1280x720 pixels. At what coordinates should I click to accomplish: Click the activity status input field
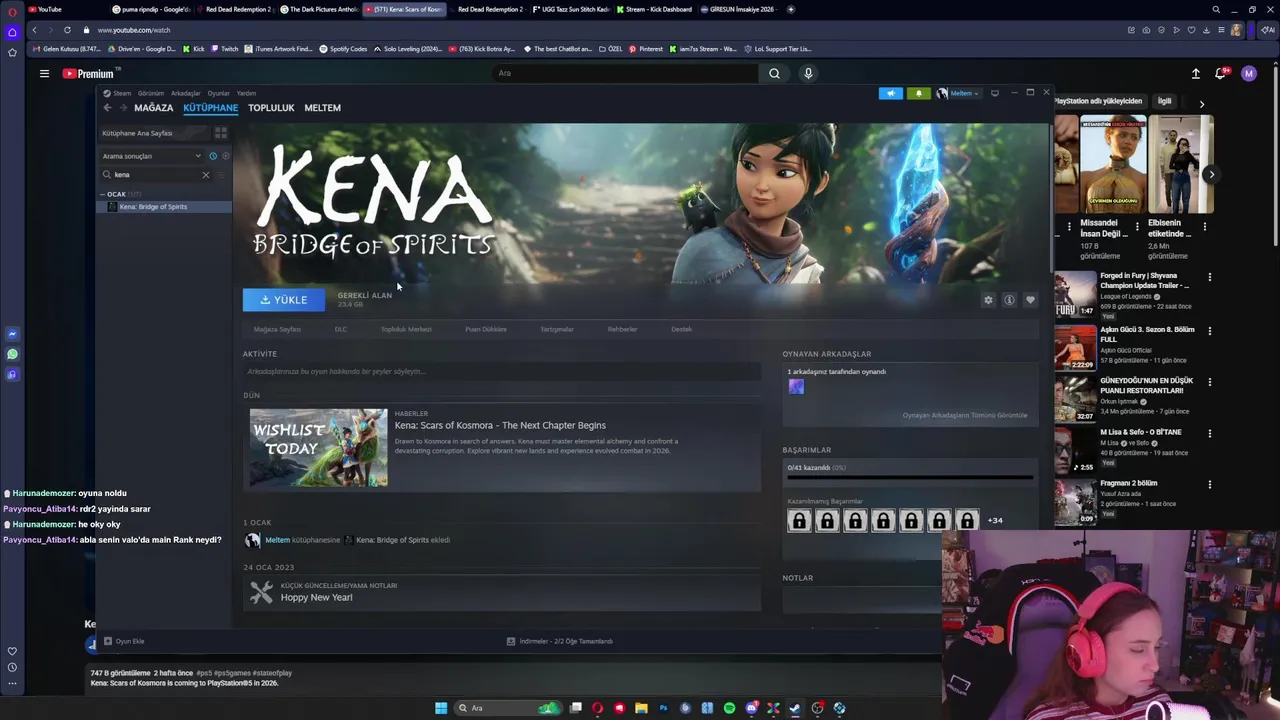pyautogui.click(x=501, y=372)
